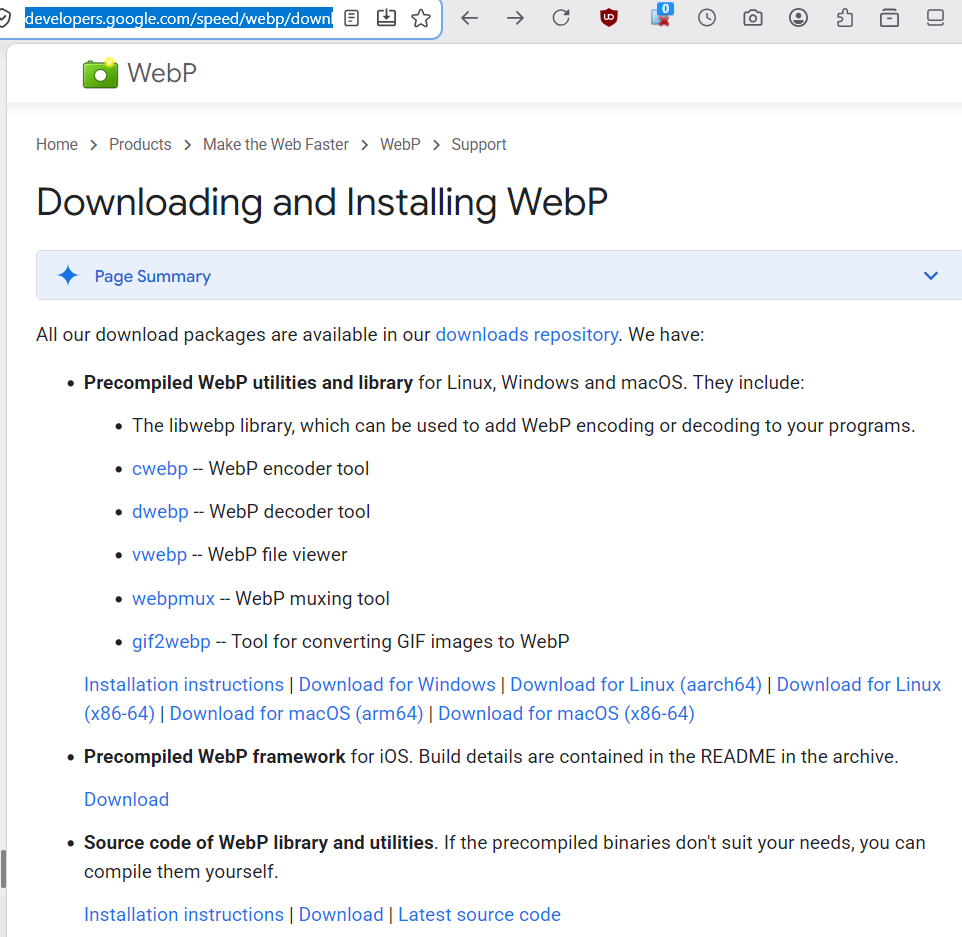Click the Page Summary sparkle icon
Viewport: 962px width, 937px height.
point(68,275)
